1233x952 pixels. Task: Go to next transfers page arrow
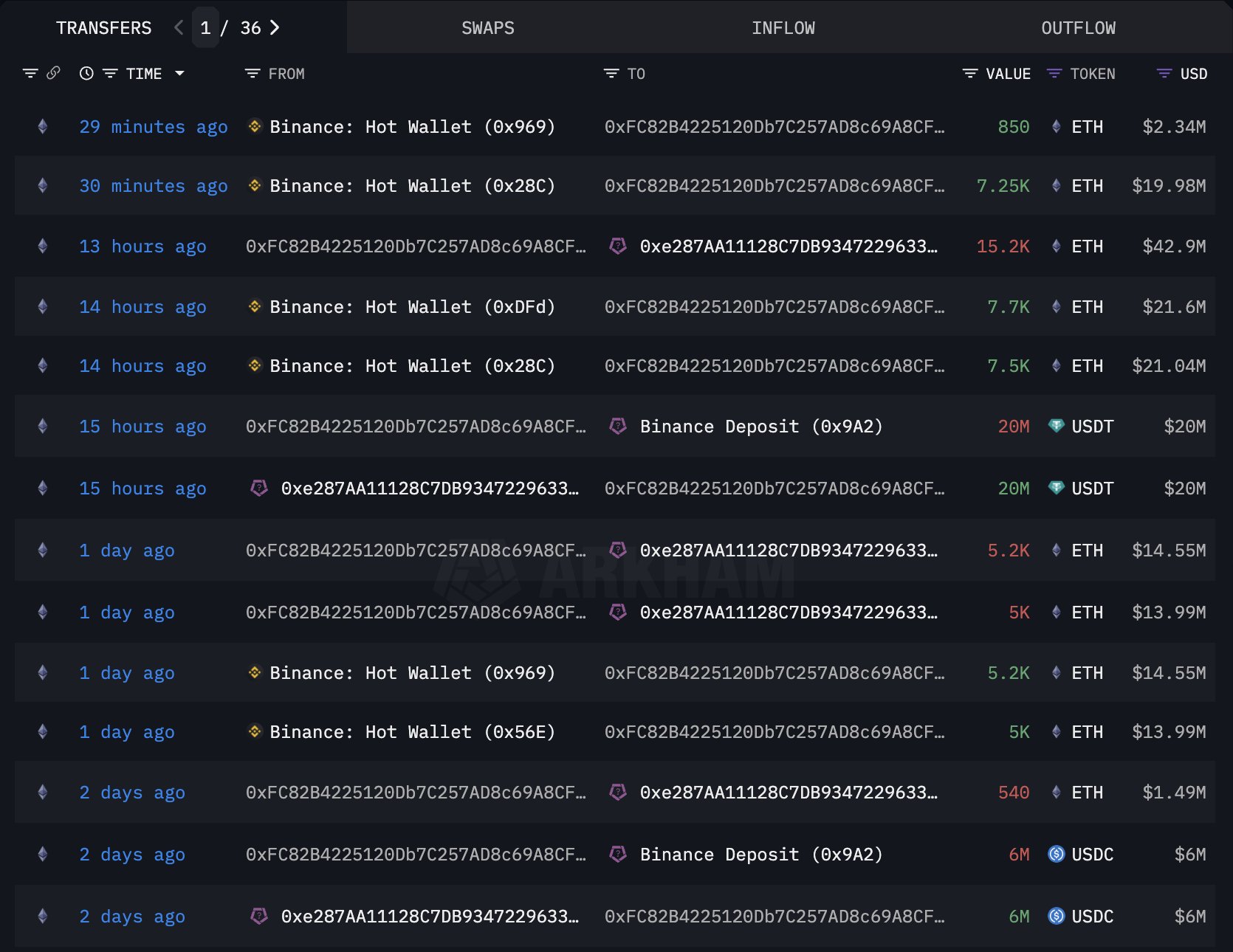(275, 28)
